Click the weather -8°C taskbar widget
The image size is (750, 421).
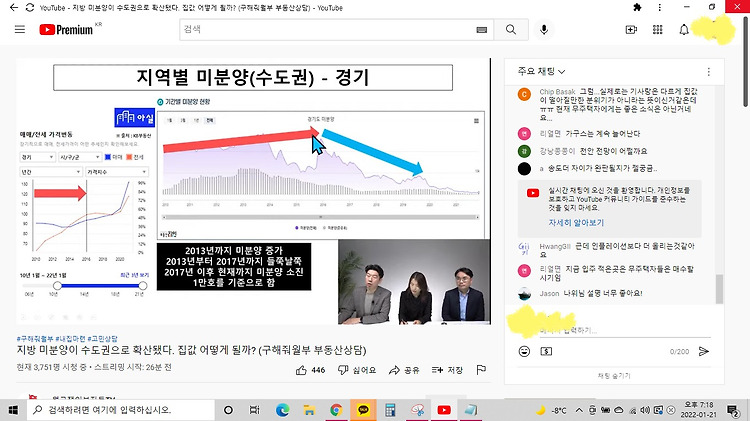[551, 410]
